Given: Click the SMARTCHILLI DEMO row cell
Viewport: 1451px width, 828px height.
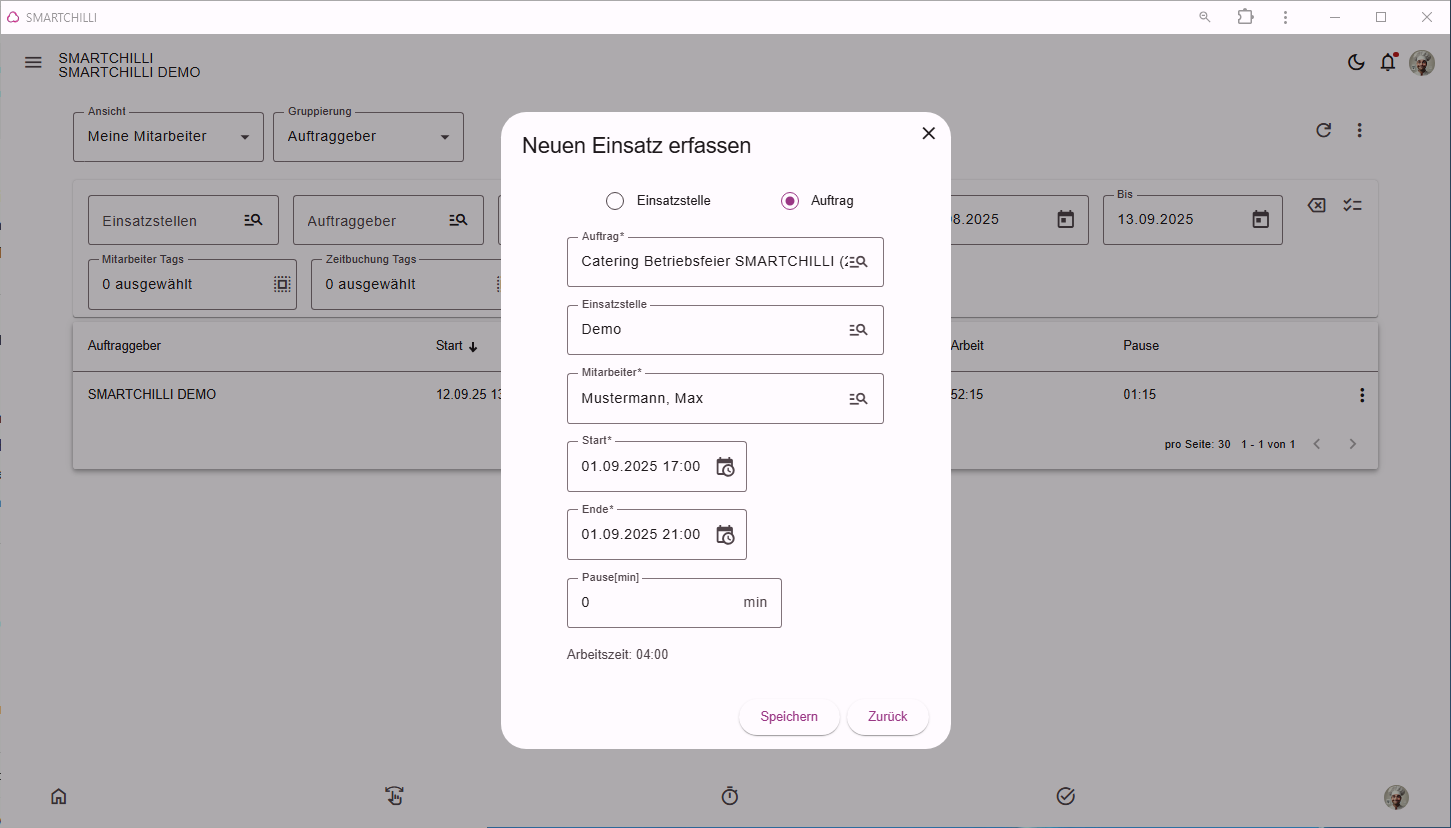Looking at the screenshot, I should point(152,395).
